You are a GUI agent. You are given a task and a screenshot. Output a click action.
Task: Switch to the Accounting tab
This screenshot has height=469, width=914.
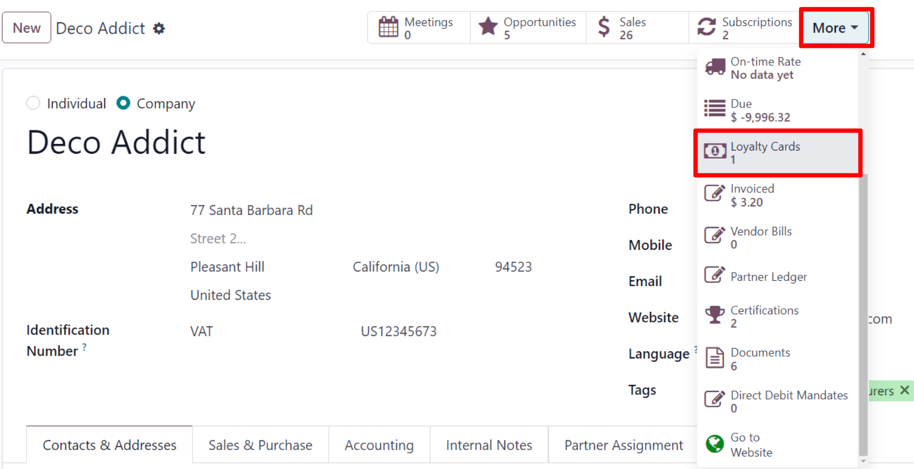click(x=379, y=445)
